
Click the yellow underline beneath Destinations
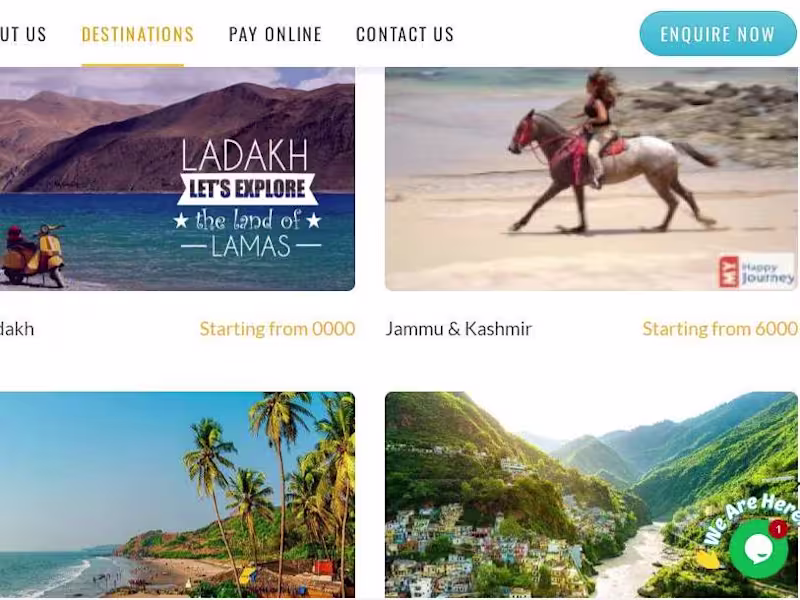[133, 65]
